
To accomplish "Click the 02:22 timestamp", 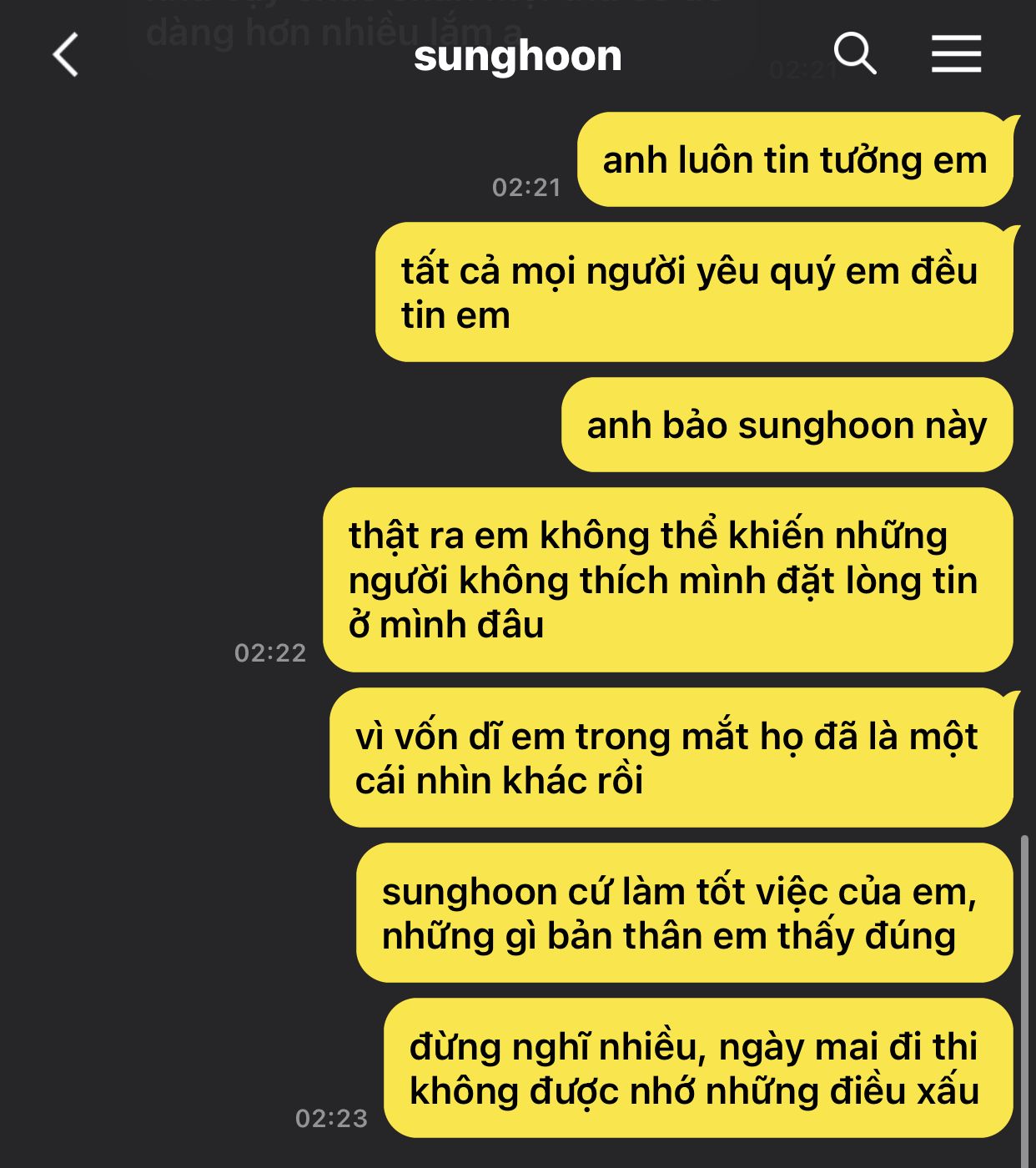I will (270, 652).
